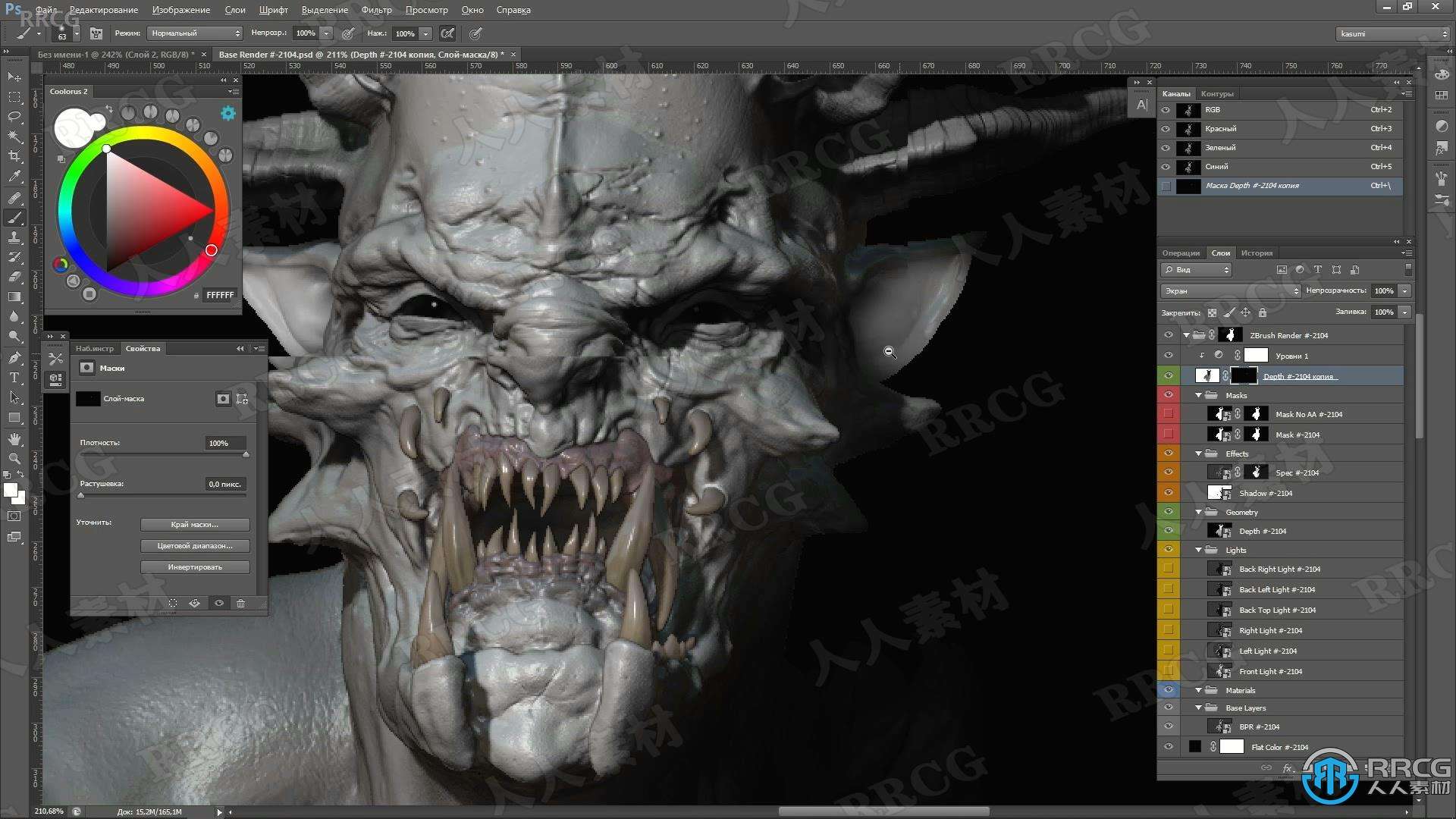Toggle Quick Mask mode icon
Viewport: 1456px width, 819px height.
click(14, 516)
